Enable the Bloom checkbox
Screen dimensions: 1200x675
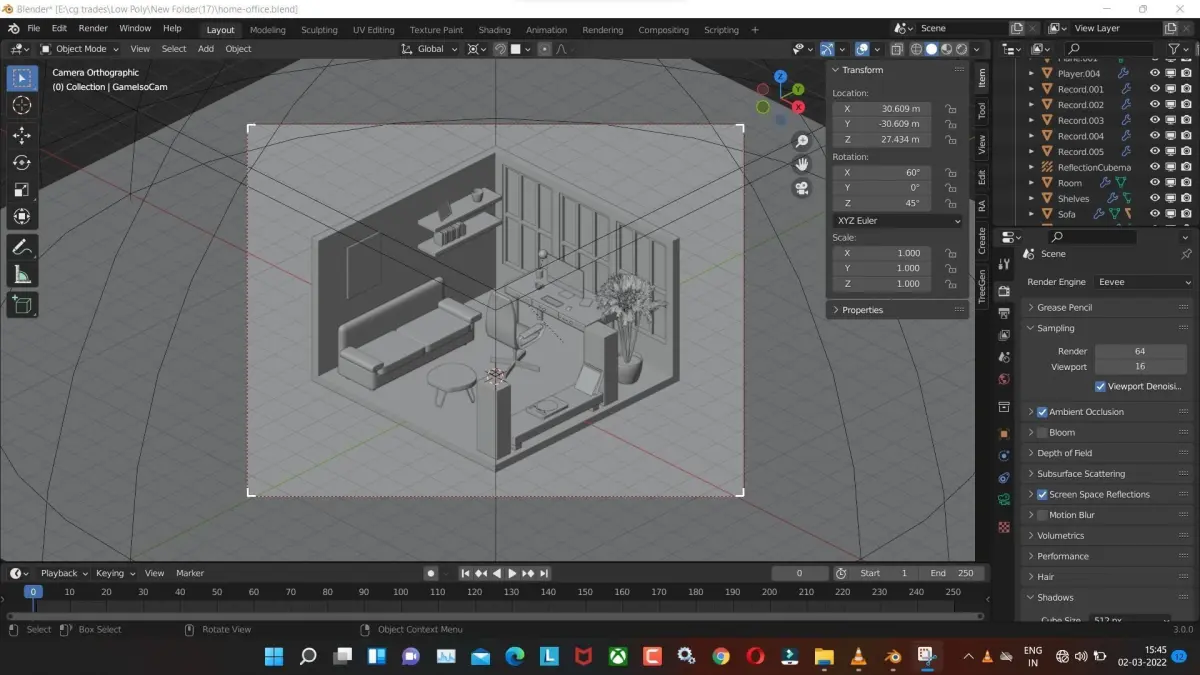1042,433
